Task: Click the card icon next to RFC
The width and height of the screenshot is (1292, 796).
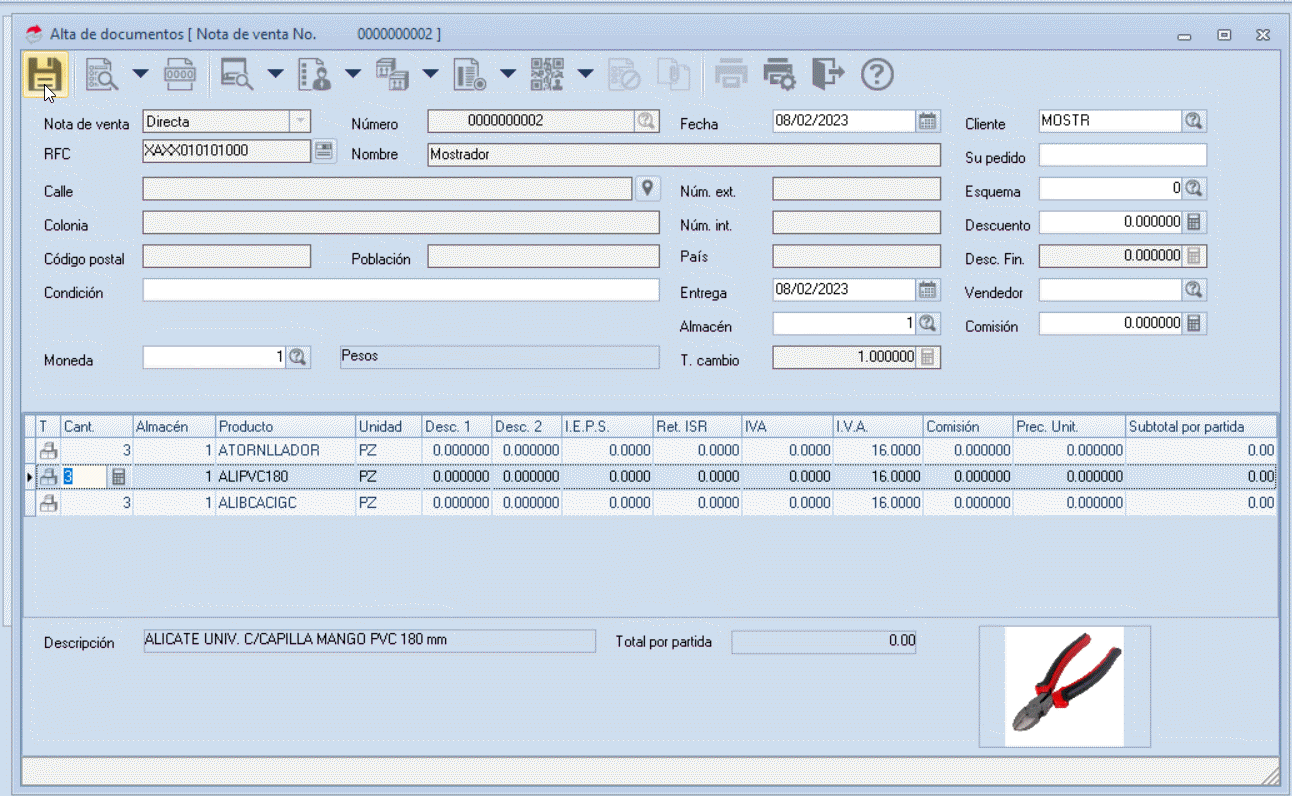Action: click(x=324, y=151)
